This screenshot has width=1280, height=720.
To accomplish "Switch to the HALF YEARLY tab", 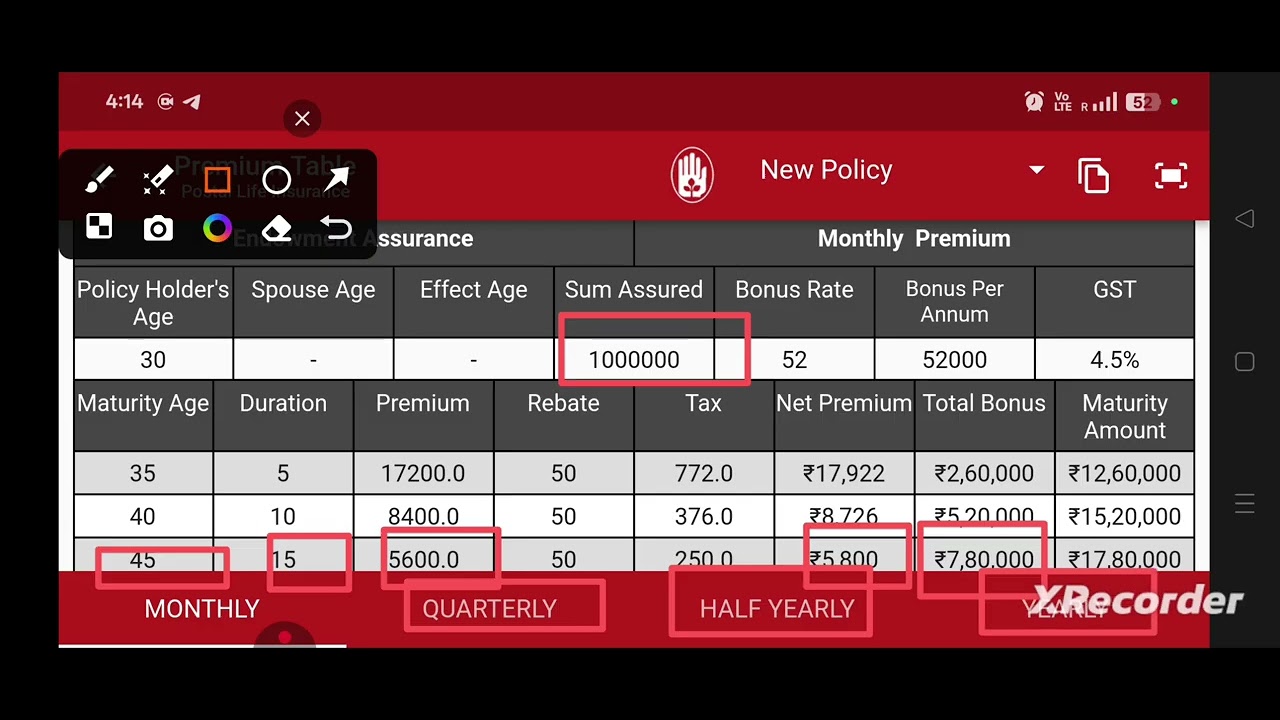I will click(777, 609).
